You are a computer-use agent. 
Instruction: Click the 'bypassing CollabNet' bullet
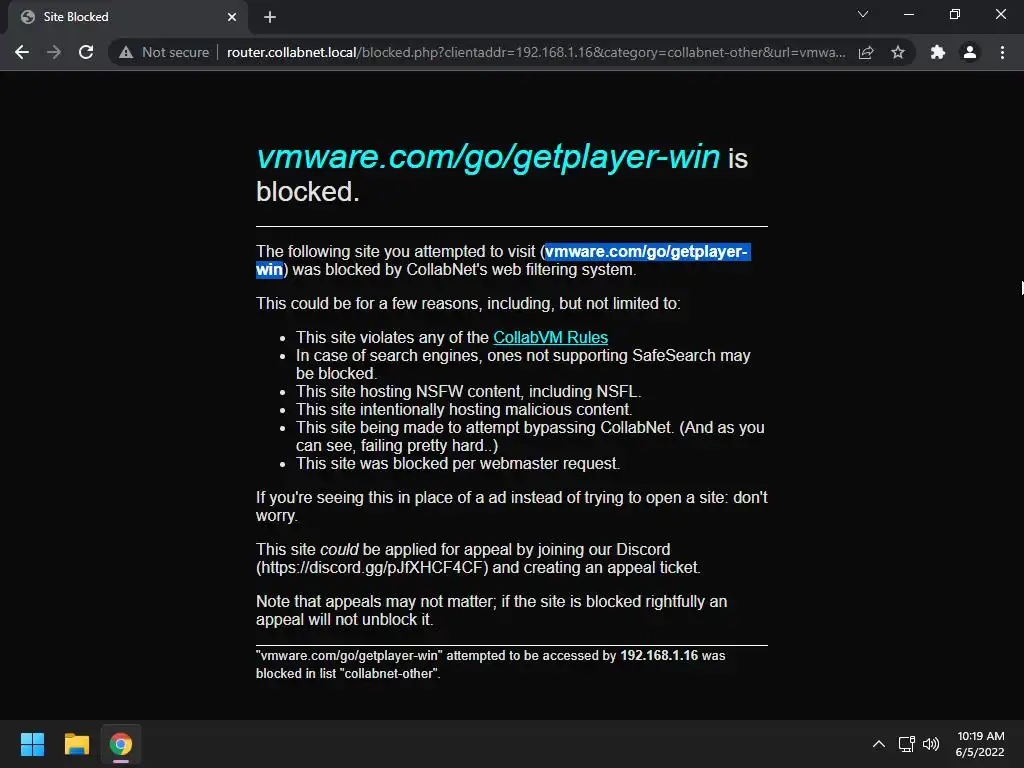click(530, 436)
